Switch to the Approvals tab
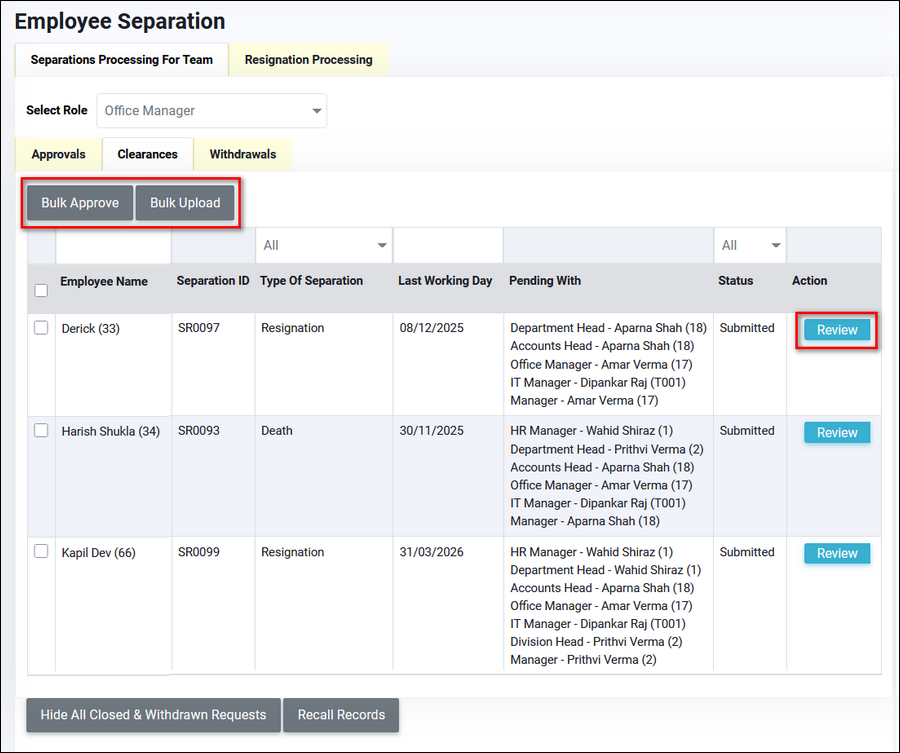Screen dimensions: 900x753 click(58, 155)
